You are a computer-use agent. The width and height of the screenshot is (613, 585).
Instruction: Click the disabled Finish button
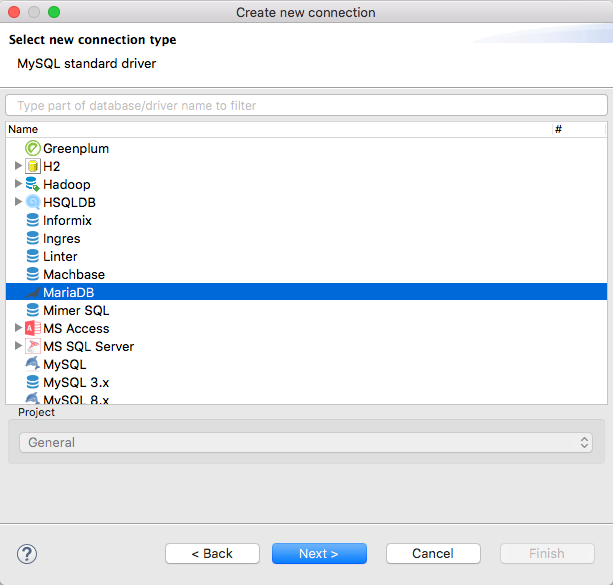pyautogui.click(x=547, y=554)
